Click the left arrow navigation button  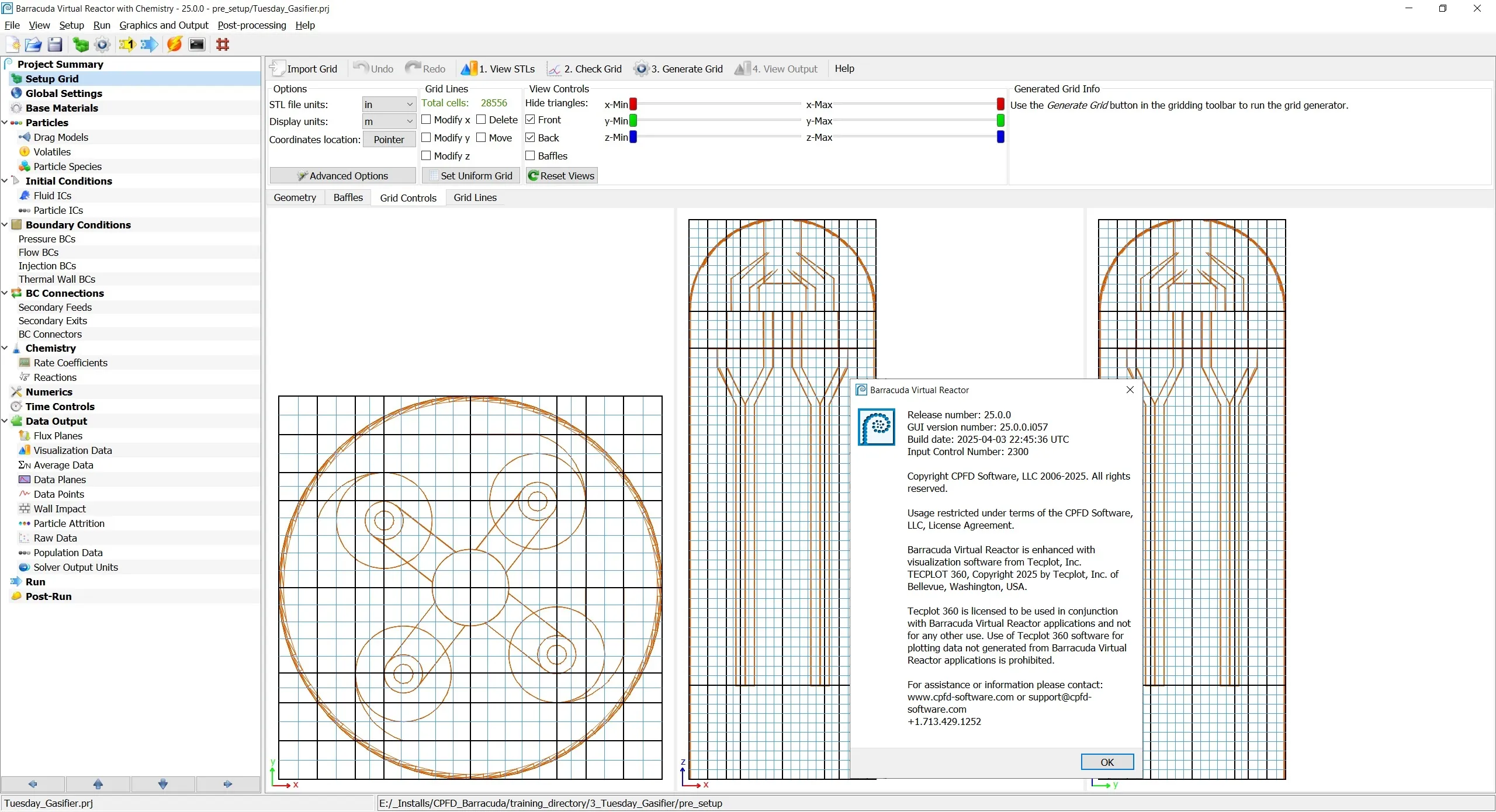33,784
